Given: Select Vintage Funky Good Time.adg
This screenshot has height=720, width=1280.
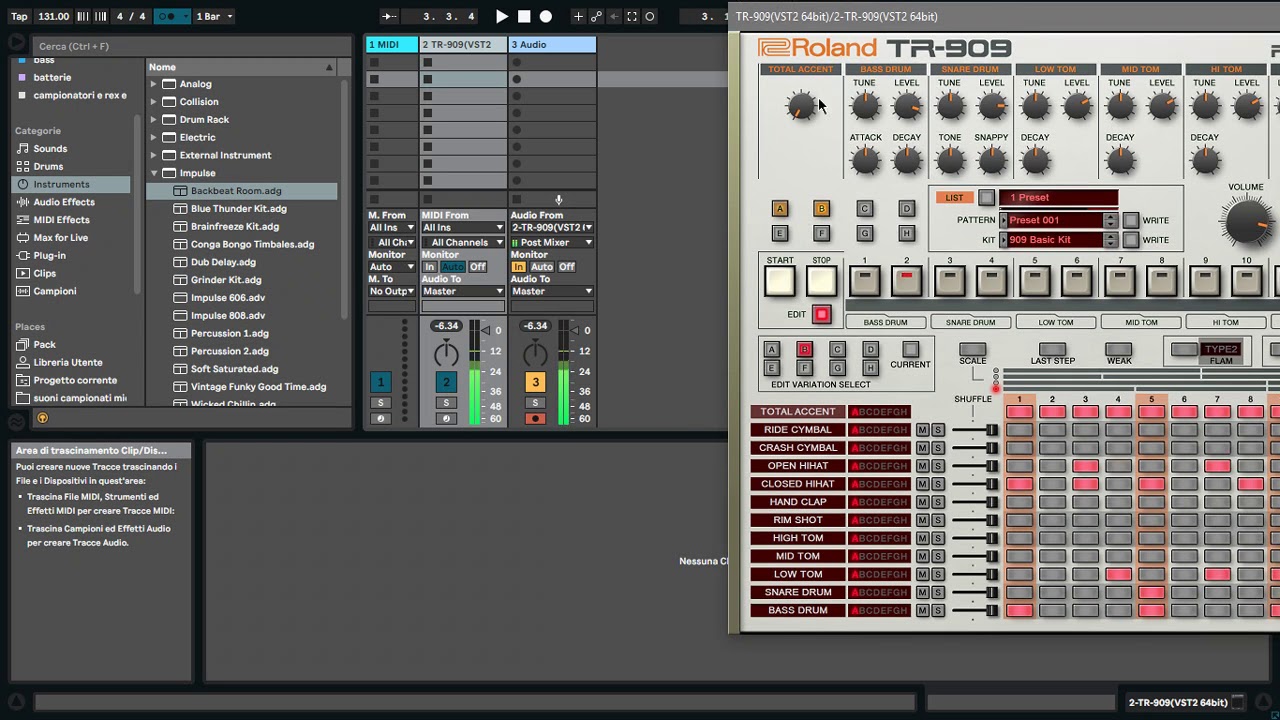Looking at the screenshot, I should [258, 387].
